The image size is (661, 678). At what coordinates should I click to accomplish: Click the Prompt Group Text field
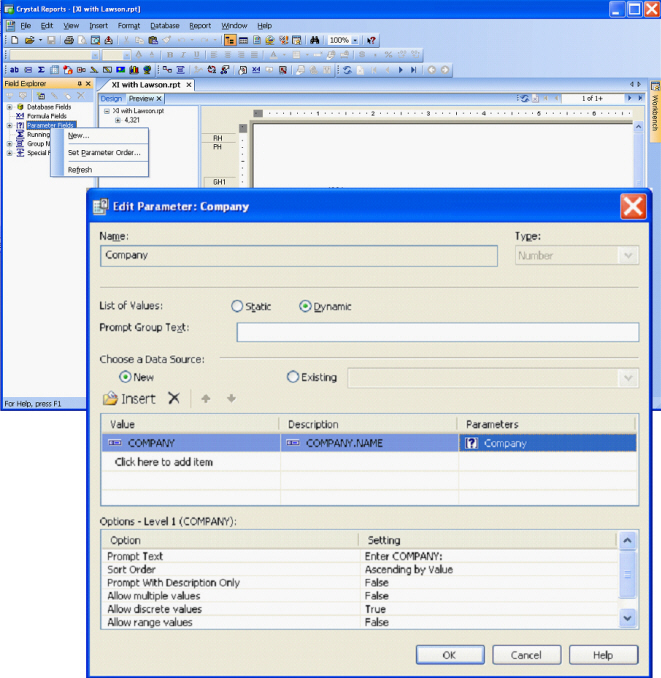coord(437,332)
